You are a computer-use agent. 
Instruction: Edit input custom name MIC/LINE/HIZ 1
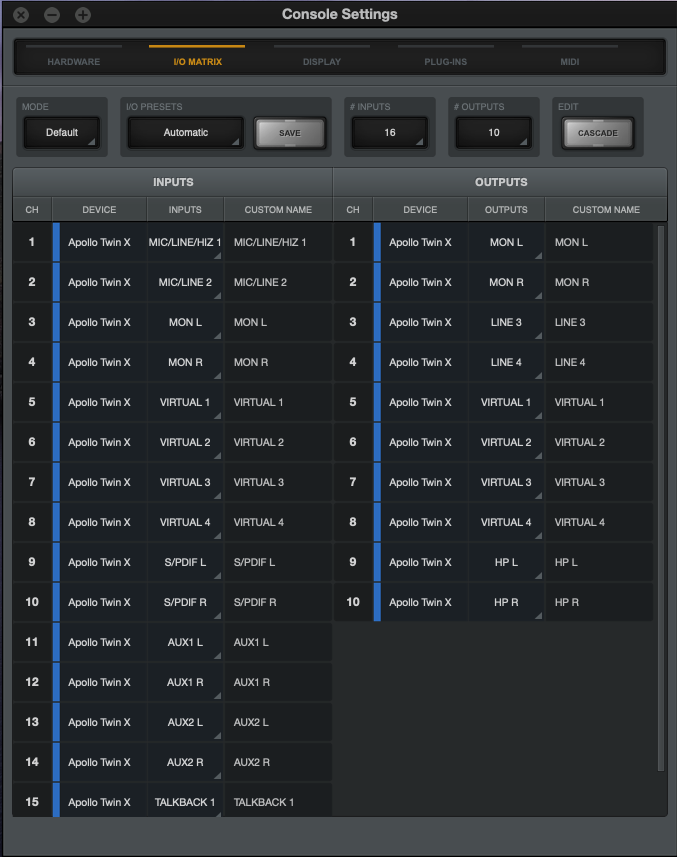[x=278, y=242]
